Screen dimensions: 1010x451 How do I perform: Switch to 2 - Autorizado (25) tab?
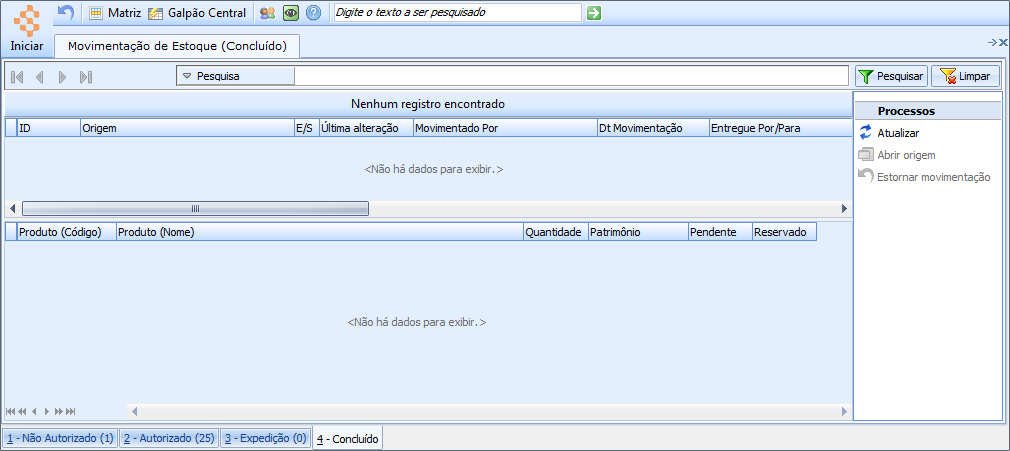(x=169, y=438)
